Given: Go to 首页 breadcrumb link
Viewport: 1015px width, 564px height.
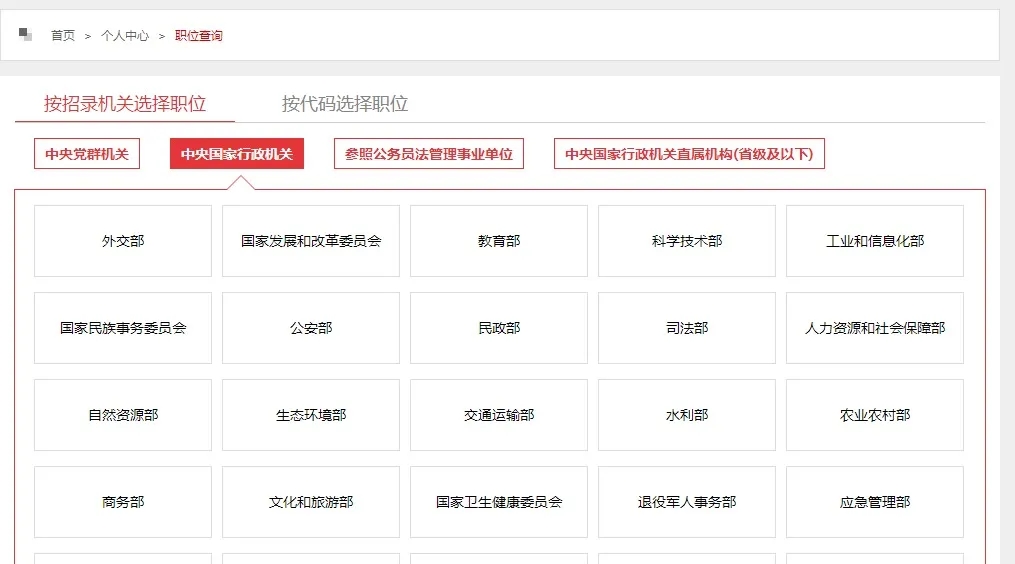Looking at the screenshot, I should (63, 36).
